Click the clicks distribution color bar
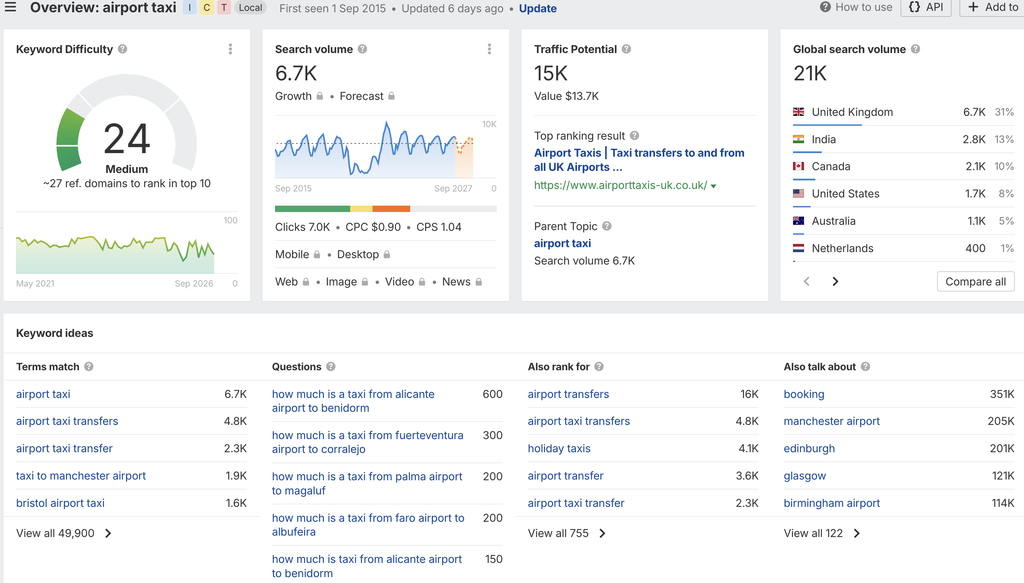Viewport: 1024px width, 583px height. [x=385, y=209]
